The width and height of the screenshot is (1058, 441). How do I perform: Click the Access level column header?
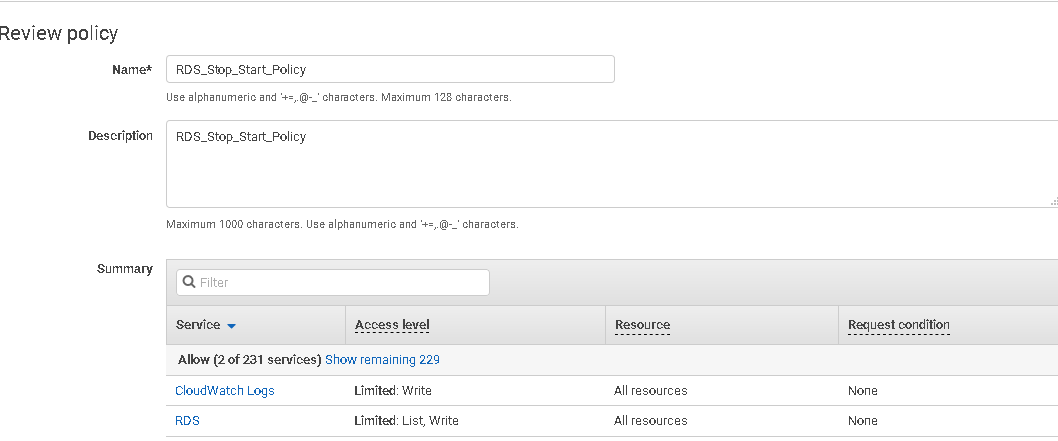tap(392, 325)
